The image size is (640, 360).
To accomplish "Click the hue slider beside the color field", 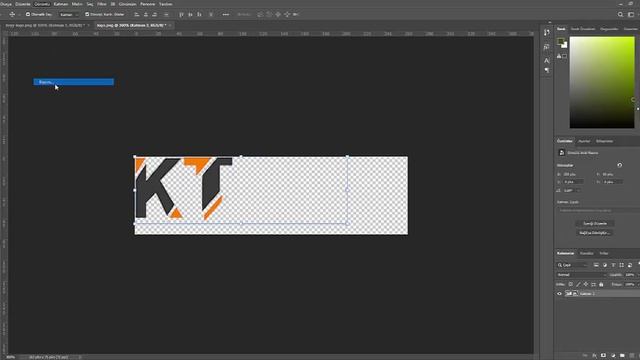I will point(638,82).
